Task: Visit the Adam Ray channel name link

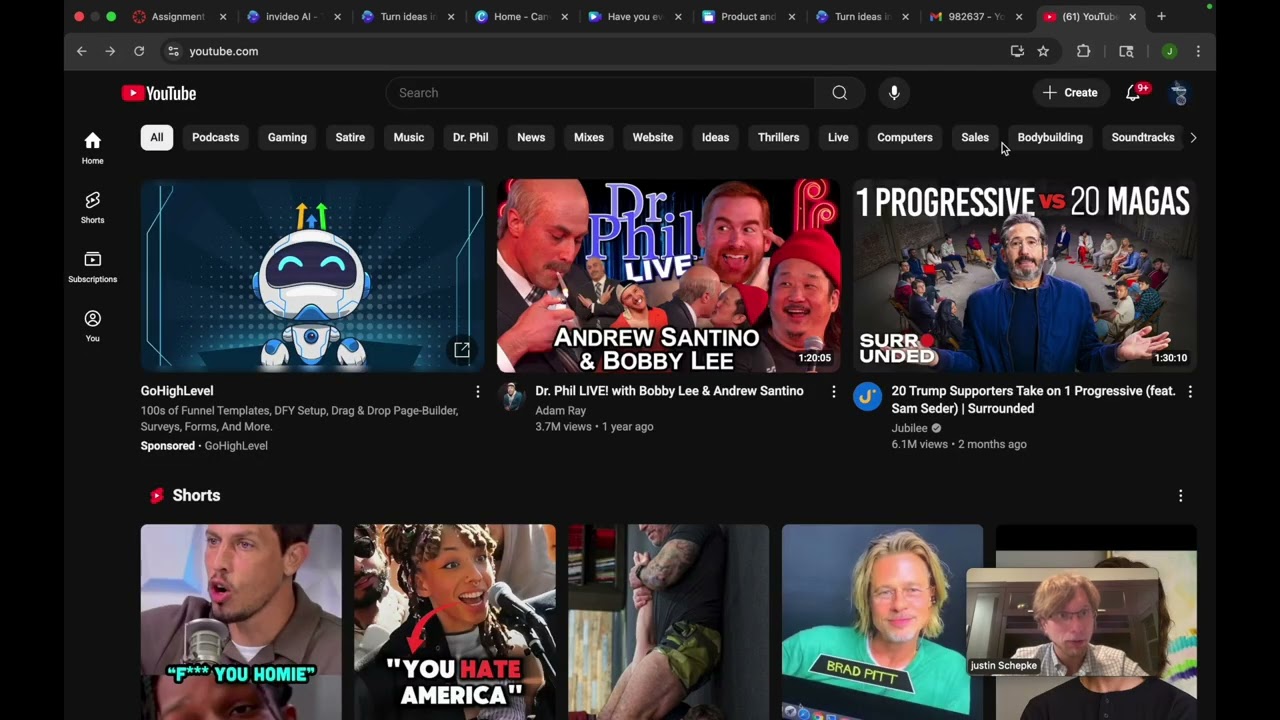Action: tap(560, 410)
